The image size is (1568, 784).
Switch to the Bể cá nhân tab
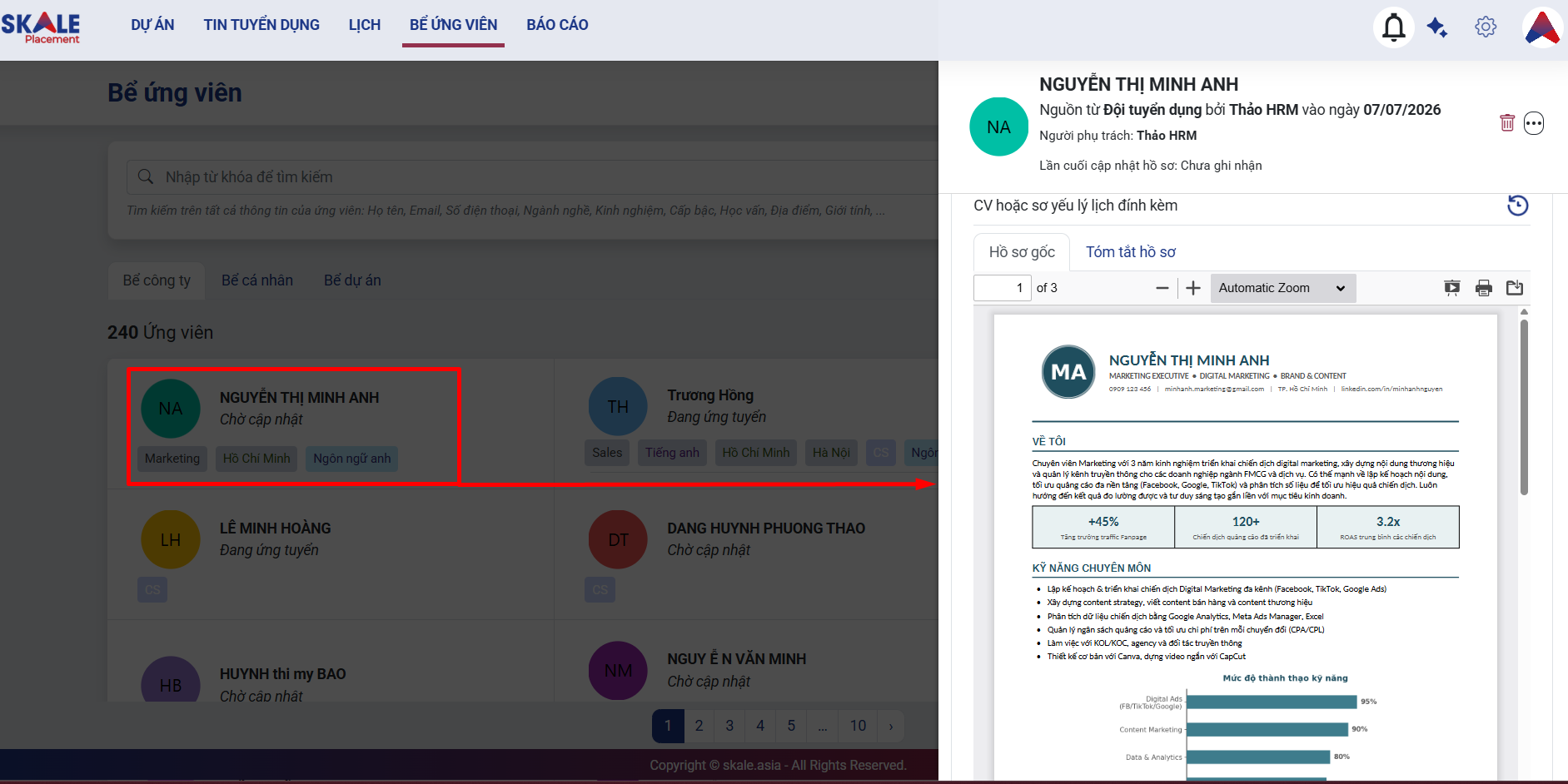coord(257,280)
